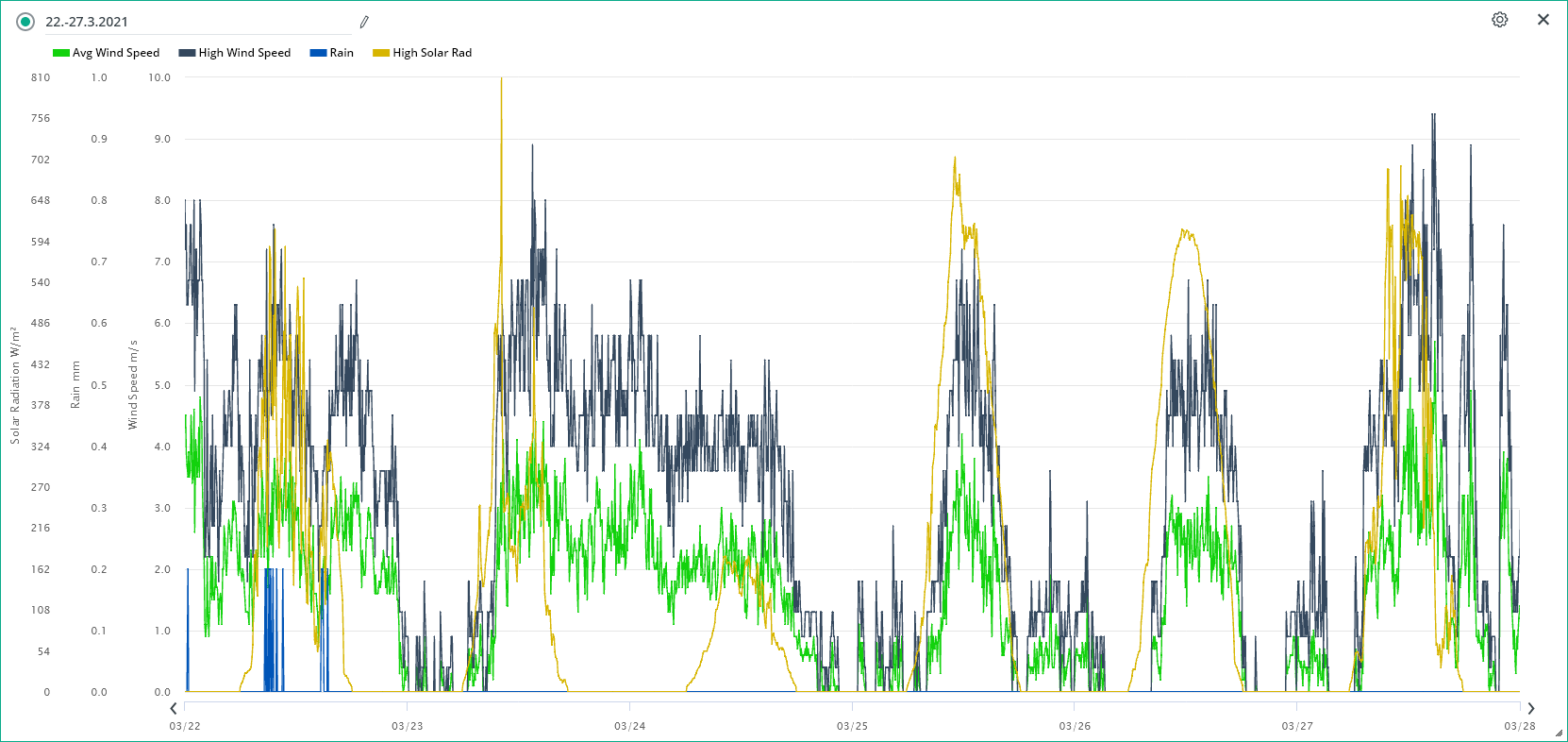Screen dimensions: 1568x742
Task: Go to earlier dates with left arrow
Action: click(174, 708)
